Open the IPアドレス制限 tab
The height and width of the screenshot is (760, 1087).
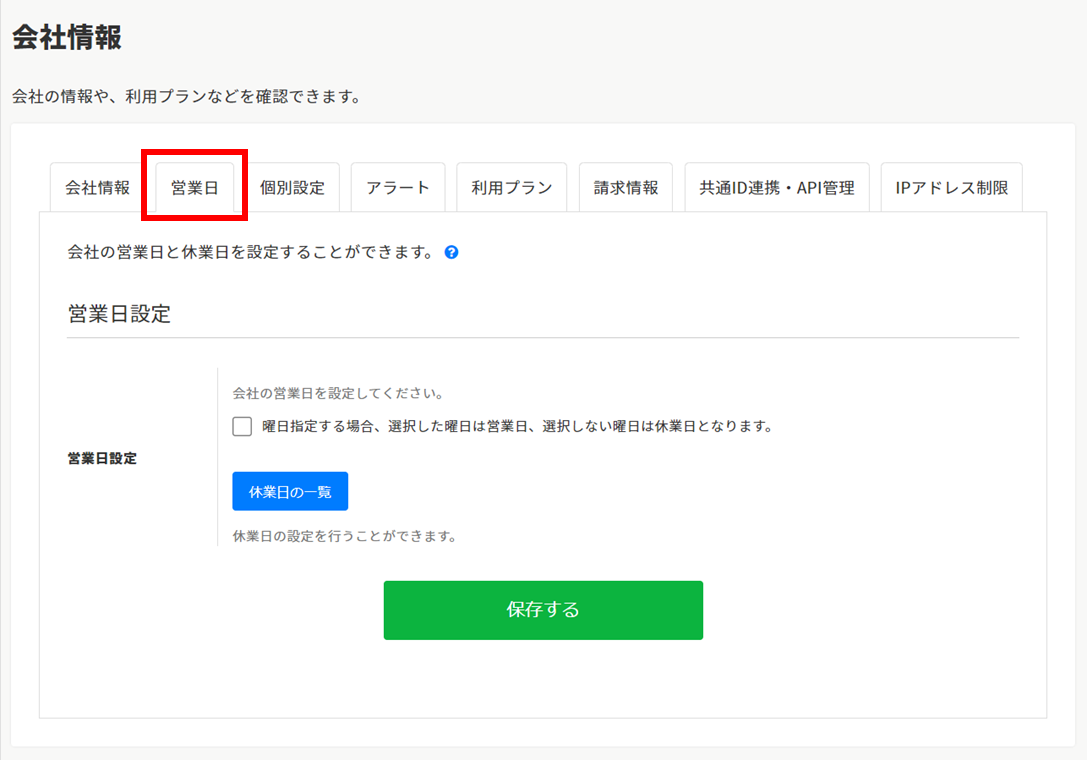950,186
